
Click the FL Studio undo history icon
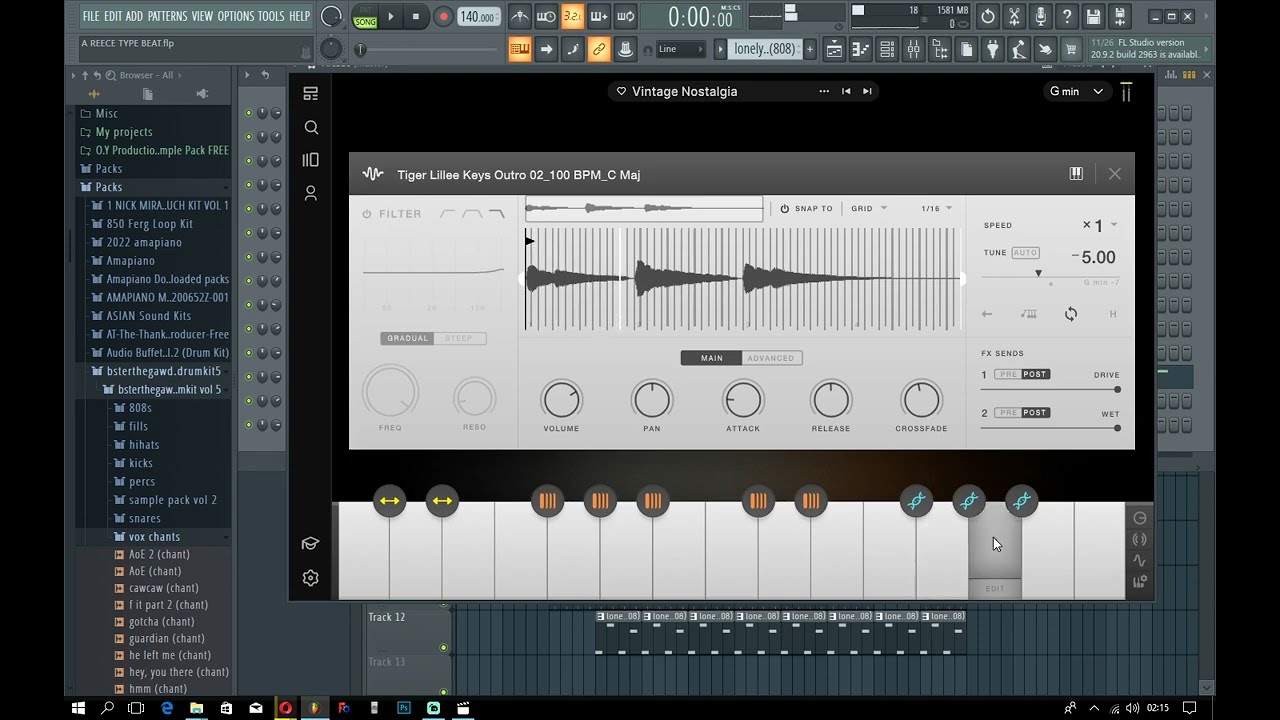(x=988, y=16)
